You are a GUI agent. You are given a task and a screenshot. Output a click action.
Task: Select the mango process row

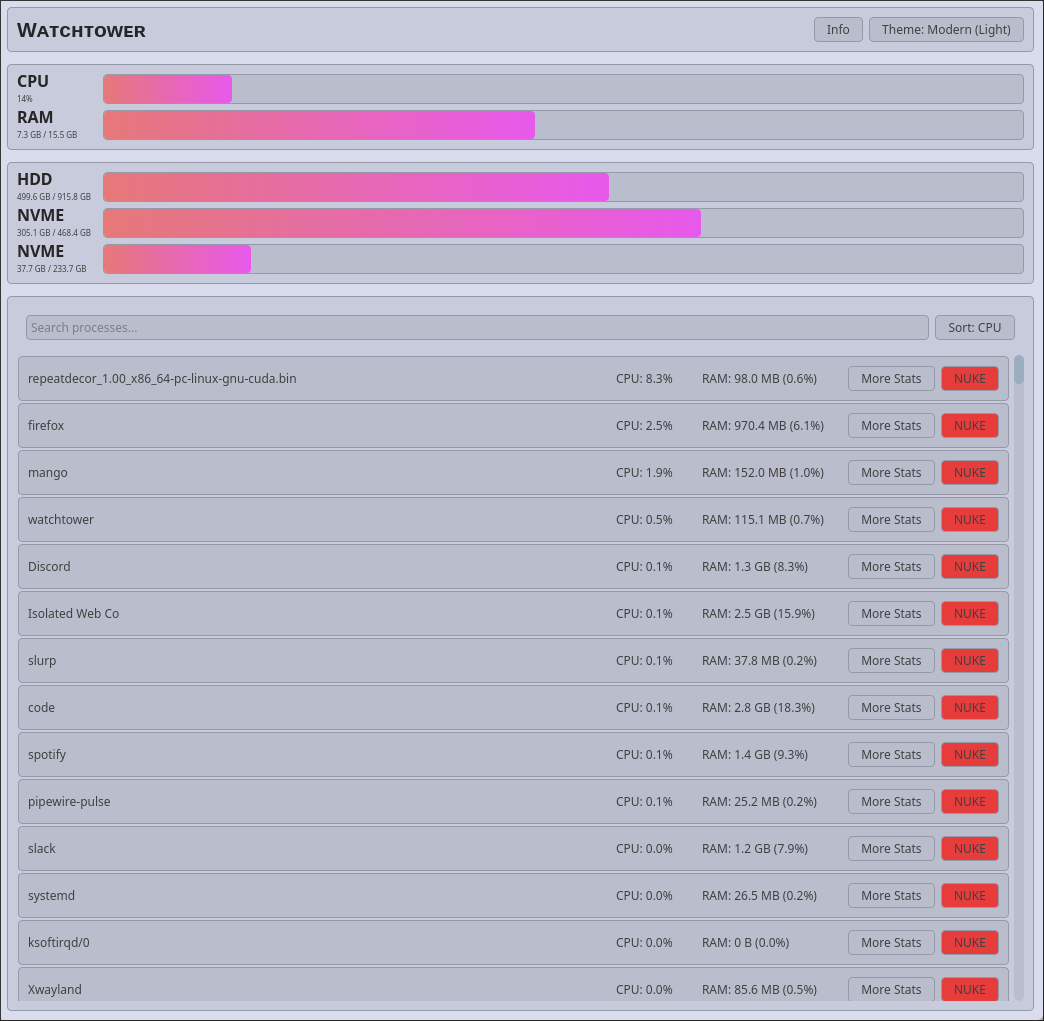pyautogui.click(x=300, y=473)
